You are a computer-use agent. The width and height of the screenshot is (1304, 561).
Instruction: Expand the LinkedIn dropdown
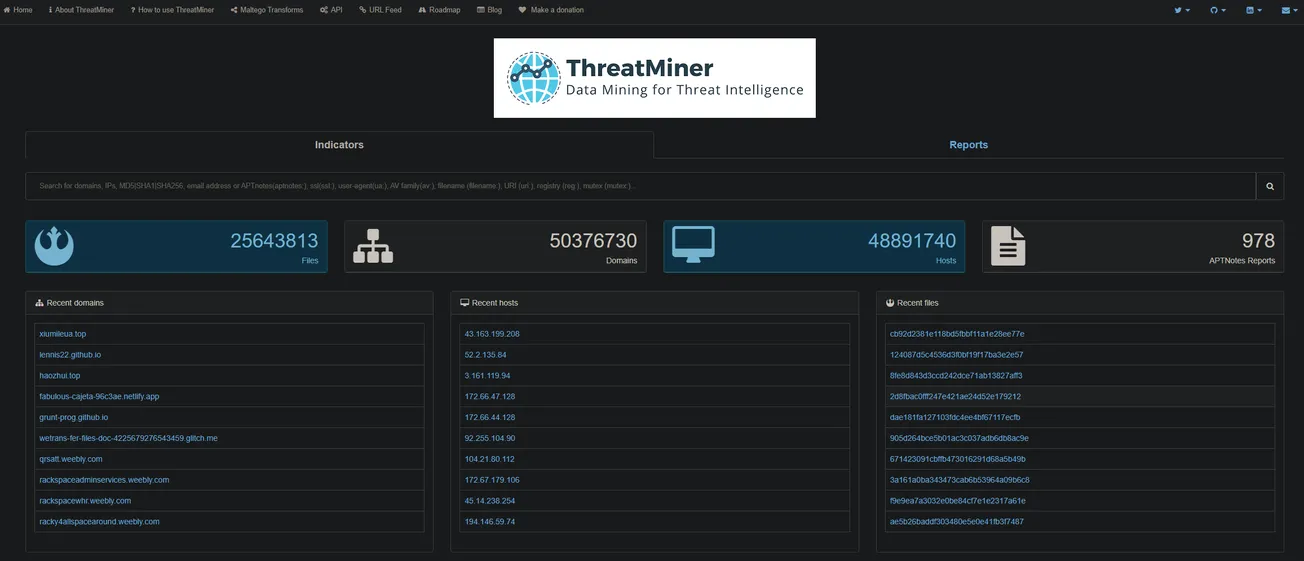[x=1254, y=10]
